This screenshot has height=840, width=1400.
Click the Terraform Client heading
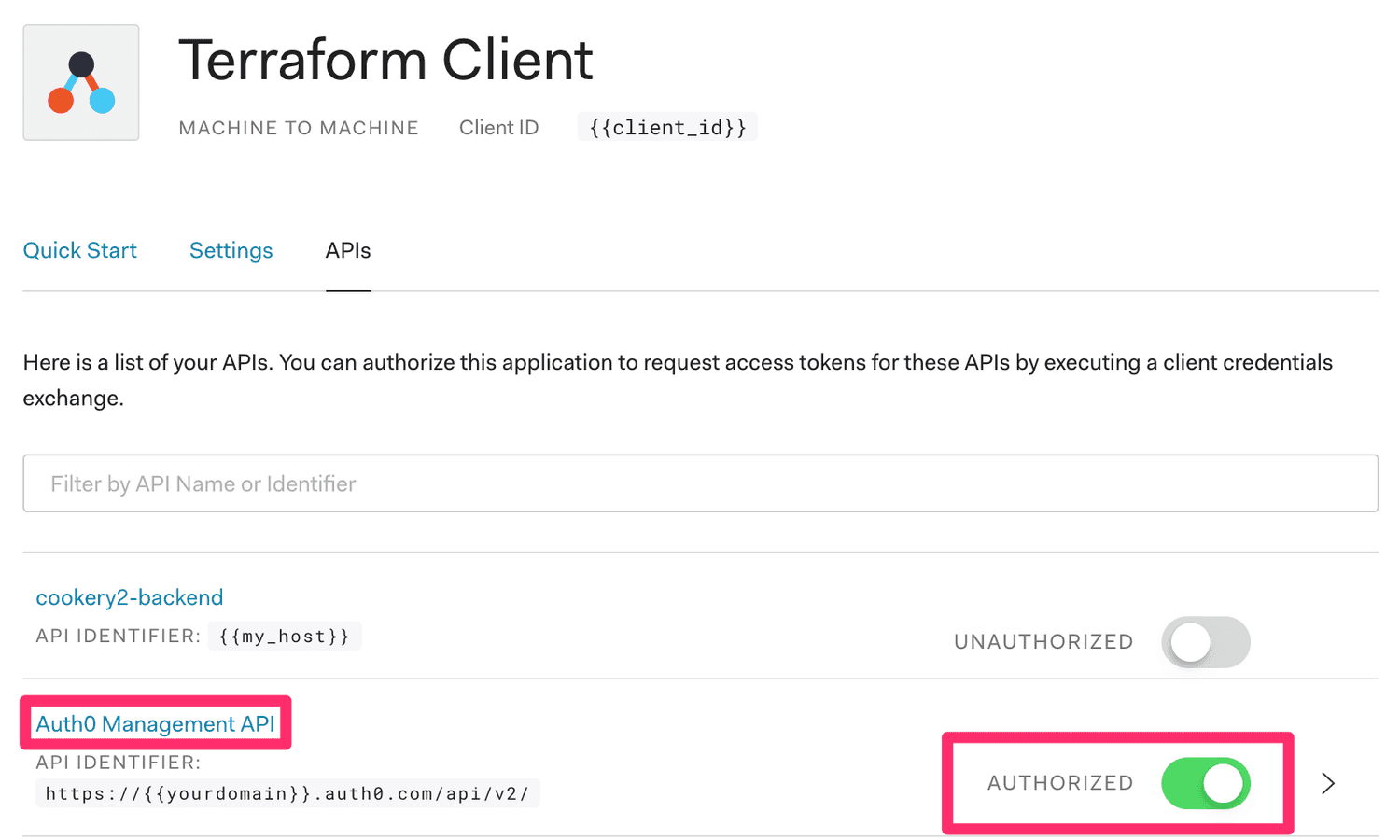click(x=385, y=61)
